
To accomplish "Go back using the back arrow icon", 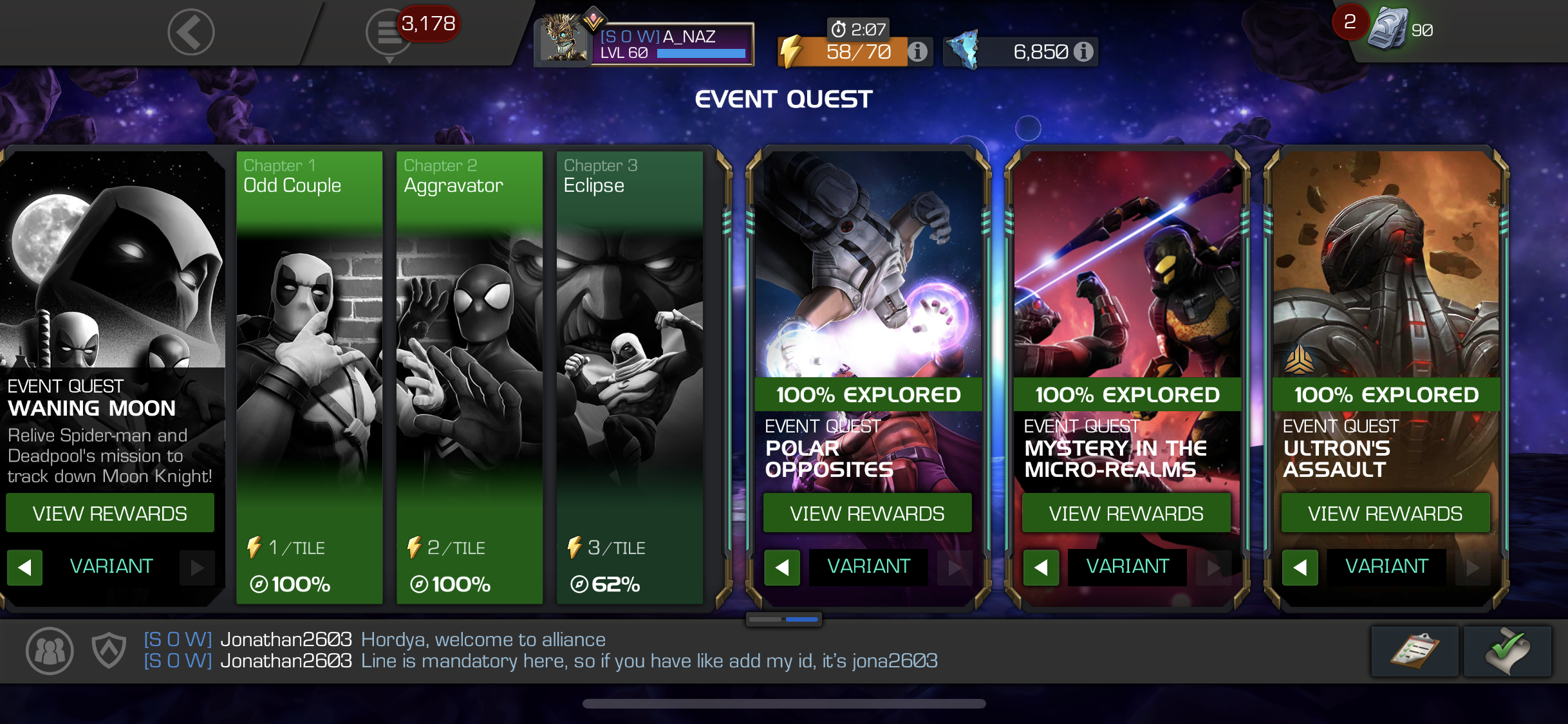I will (x=191, y=32).
